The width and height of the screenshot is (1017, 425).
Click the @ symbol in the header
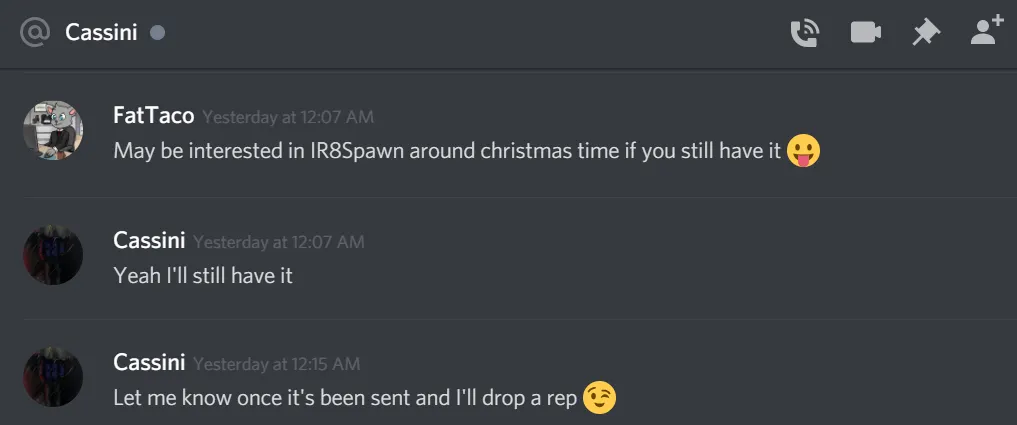[x=34, y=32]
